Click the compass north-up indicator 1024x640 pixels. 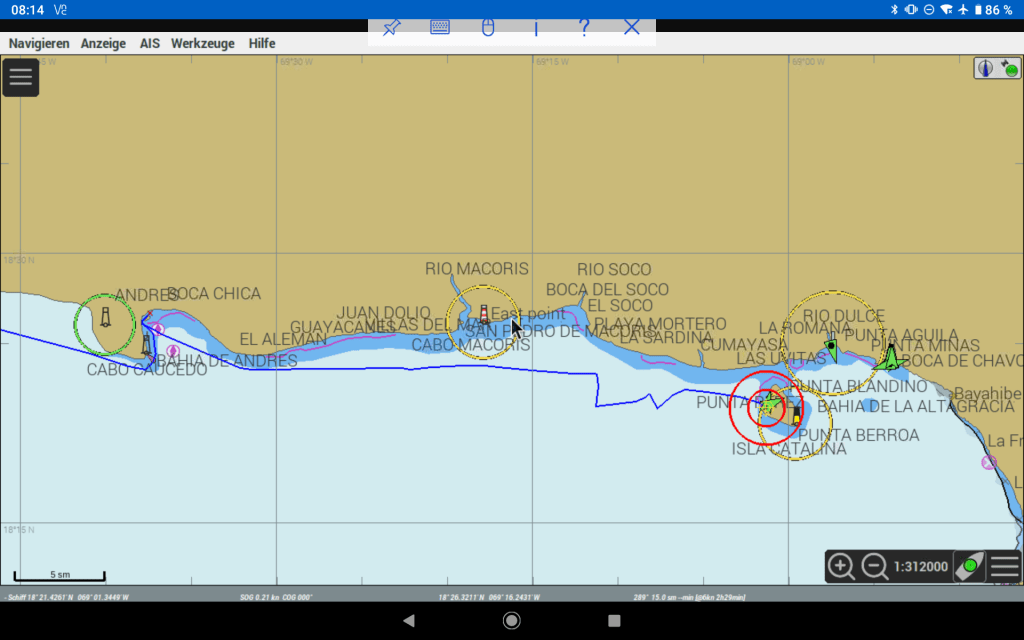pos(986,69)
